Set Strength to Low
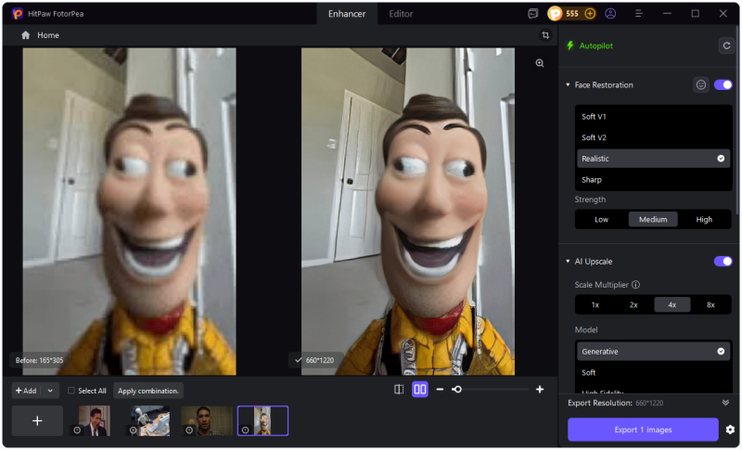Screen dimensions: 742x450 (x=601, y=220)
